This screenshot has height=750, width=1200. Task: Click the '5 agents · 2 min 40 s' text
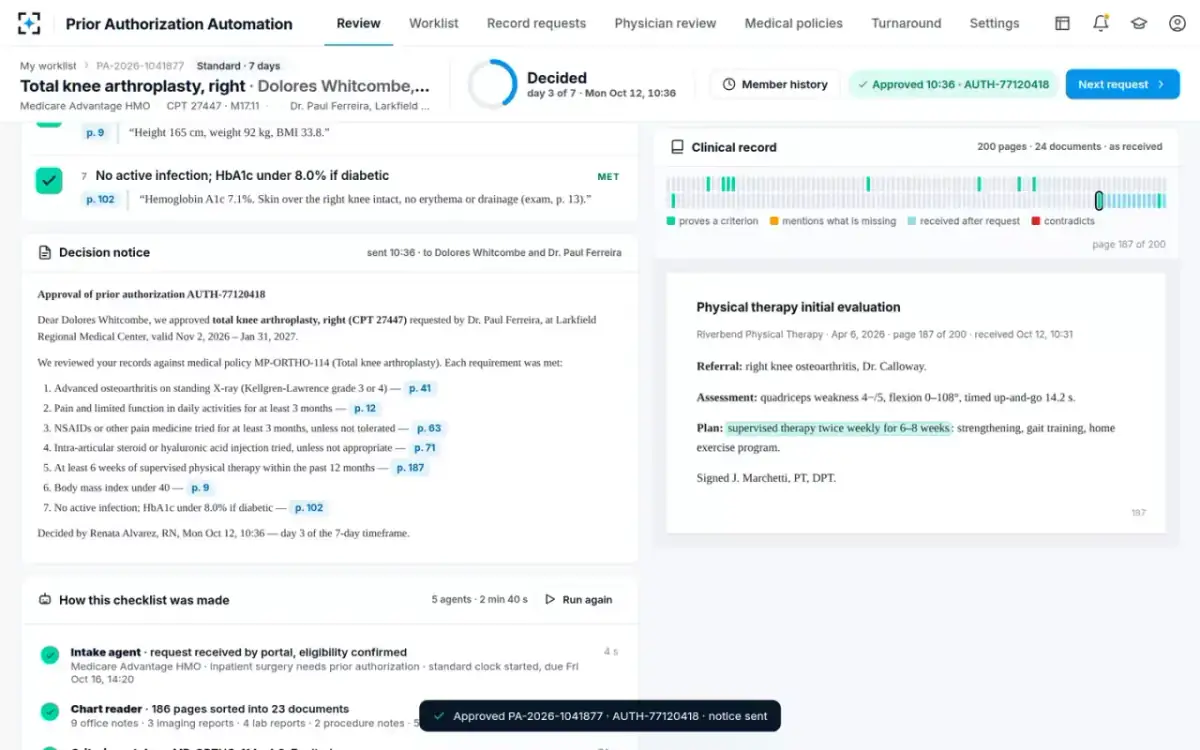[x=480, y=600]
